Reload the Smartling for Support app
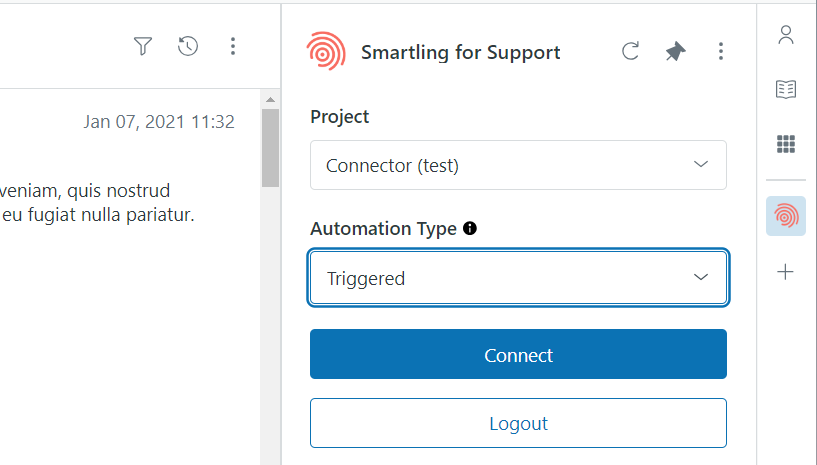The height and width of the screenshot is (465, 817). (630, 52)
